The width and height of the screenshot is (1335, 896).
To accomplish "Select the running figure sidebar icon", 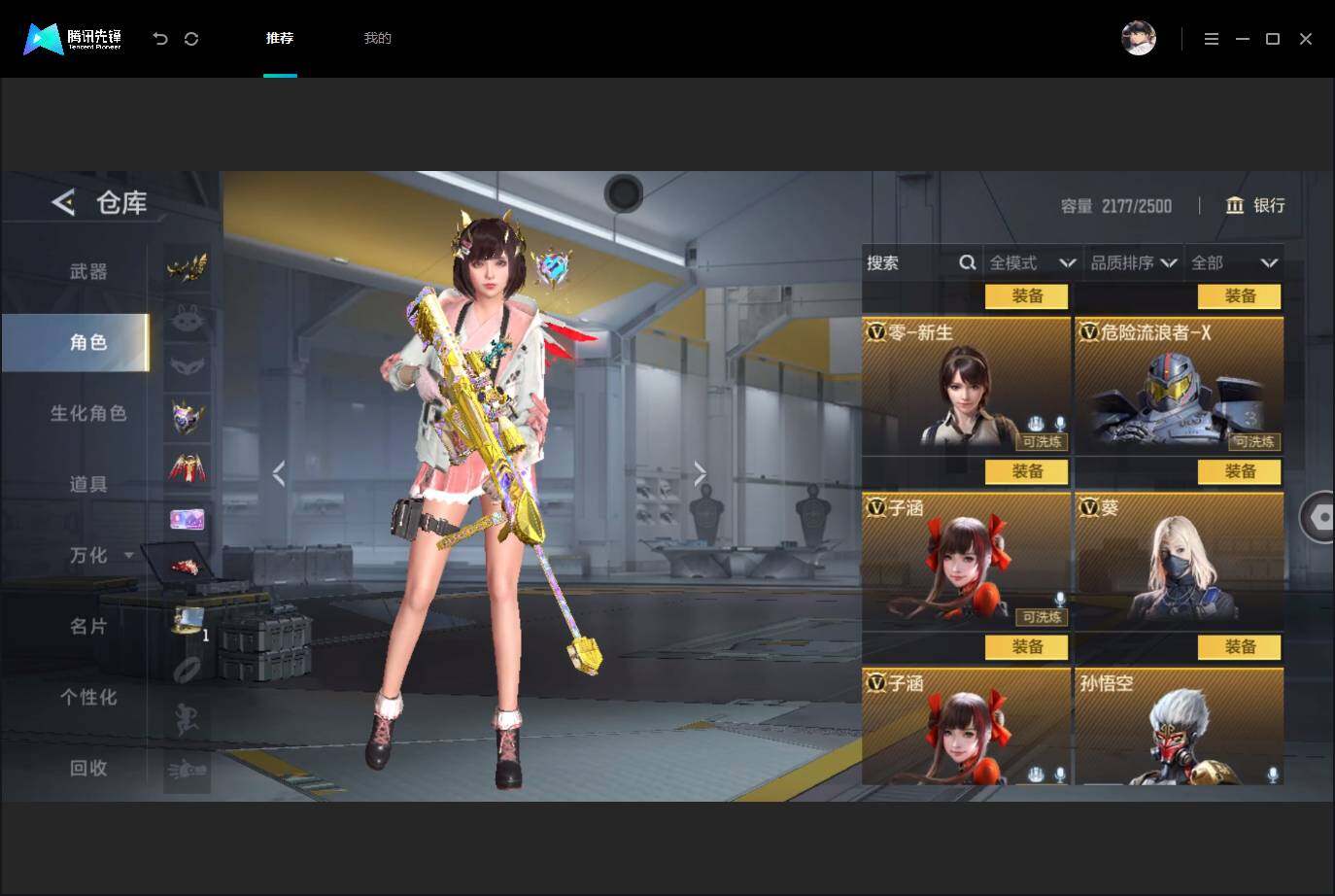I will click(187, 720).
